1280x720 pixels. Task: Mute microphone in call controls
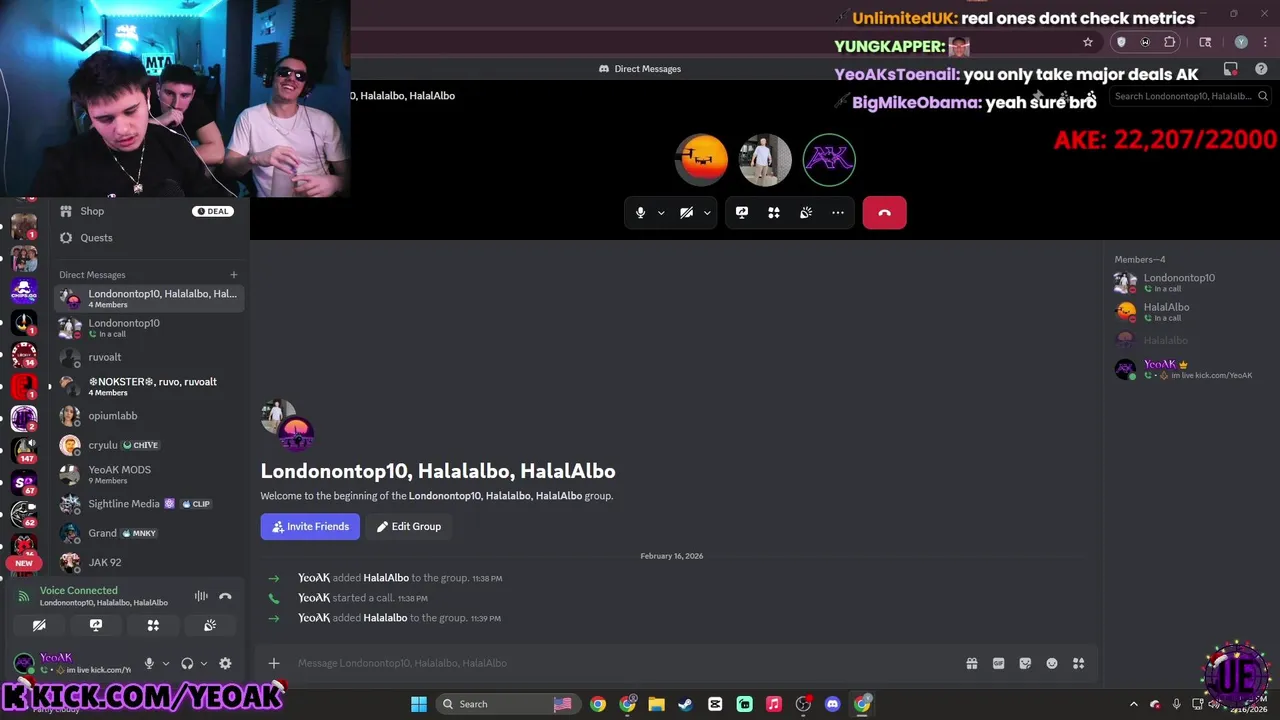pyautogui.click(x=640, y=213)
